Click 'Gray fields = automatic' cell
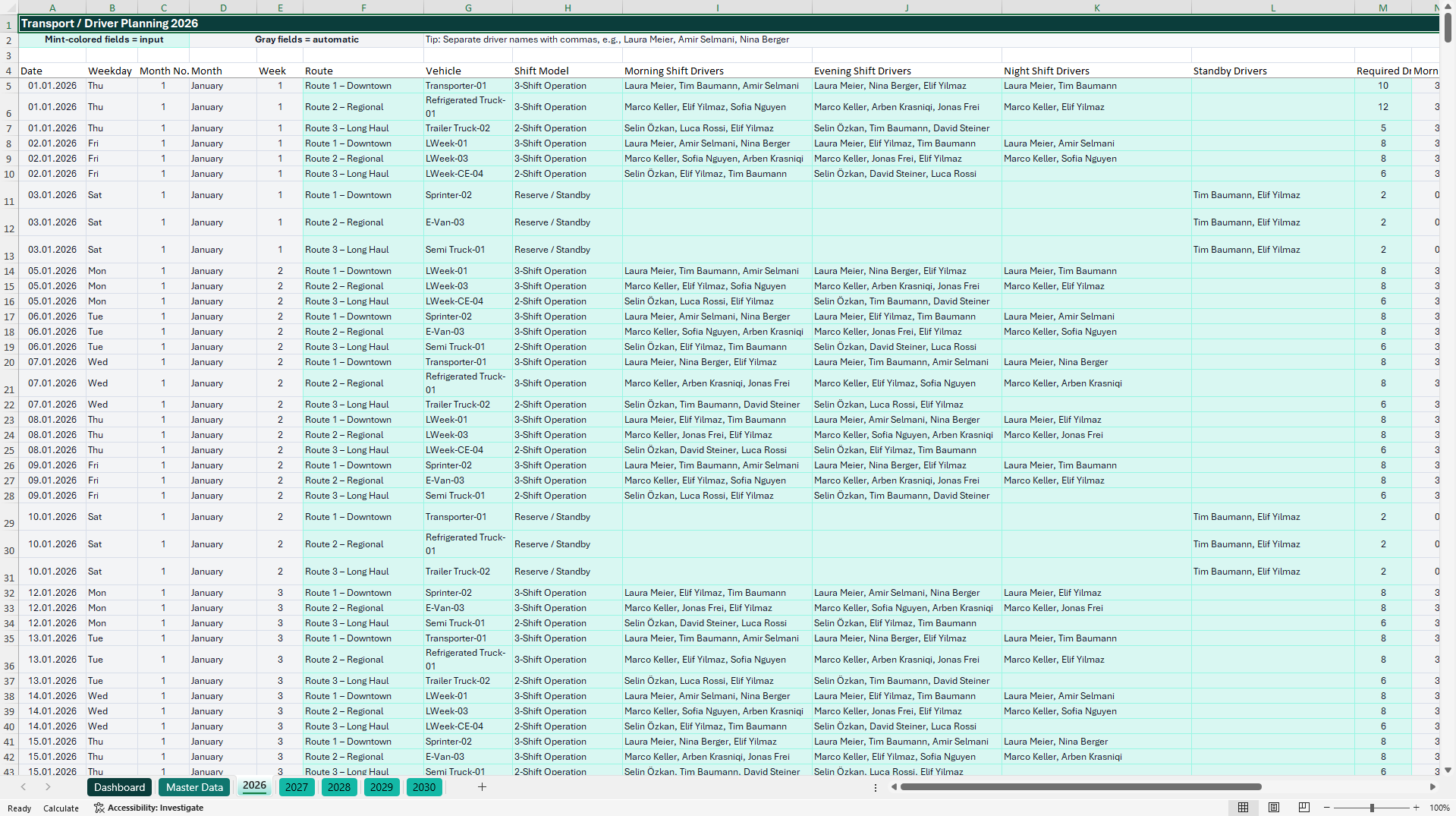The height and width of the screenshot is (816, 1456). point(307,39)
